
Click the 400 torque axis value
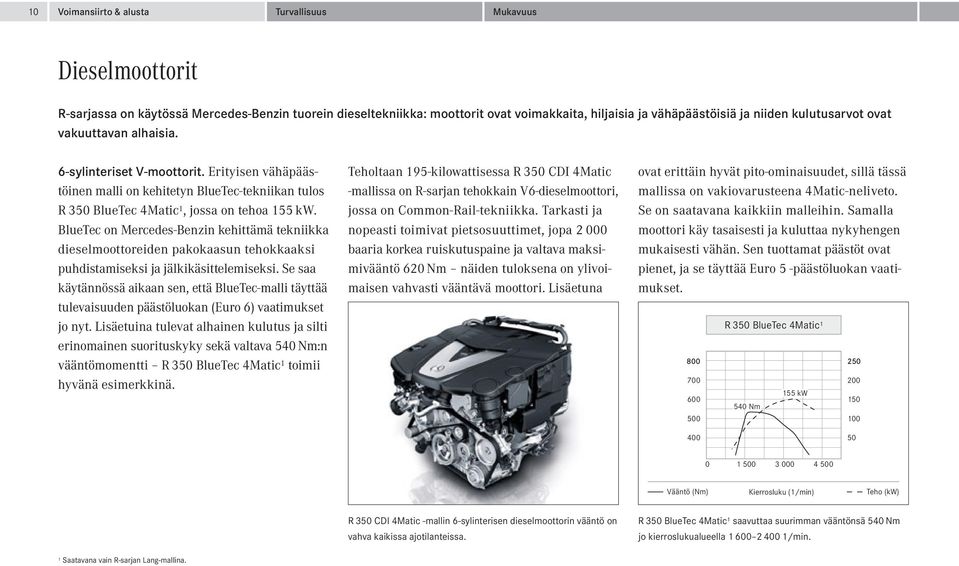pyautogui.click(x=694, y=438)
